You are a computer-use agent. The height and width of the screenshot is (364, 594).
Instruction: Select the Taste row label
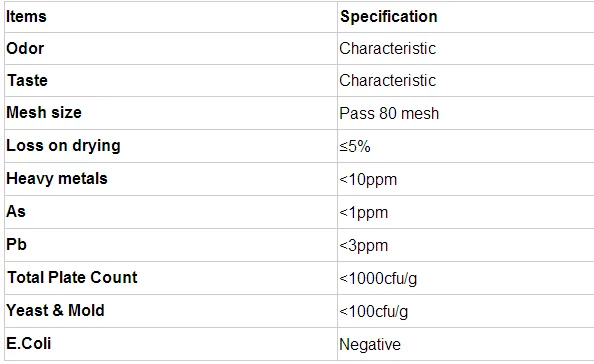[27, 80]
